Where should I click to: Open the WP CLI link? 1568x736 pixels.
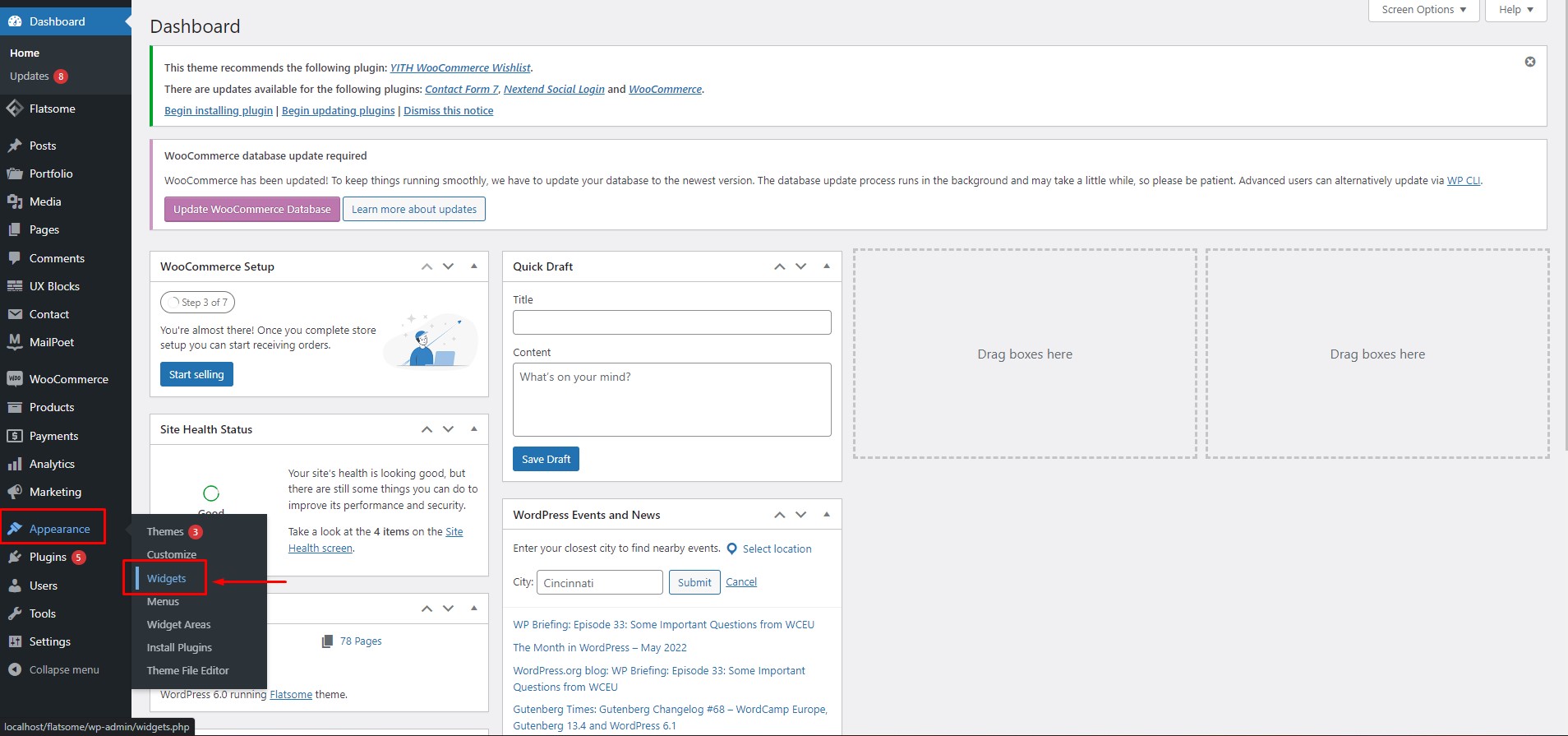(x=1464, y=180)
